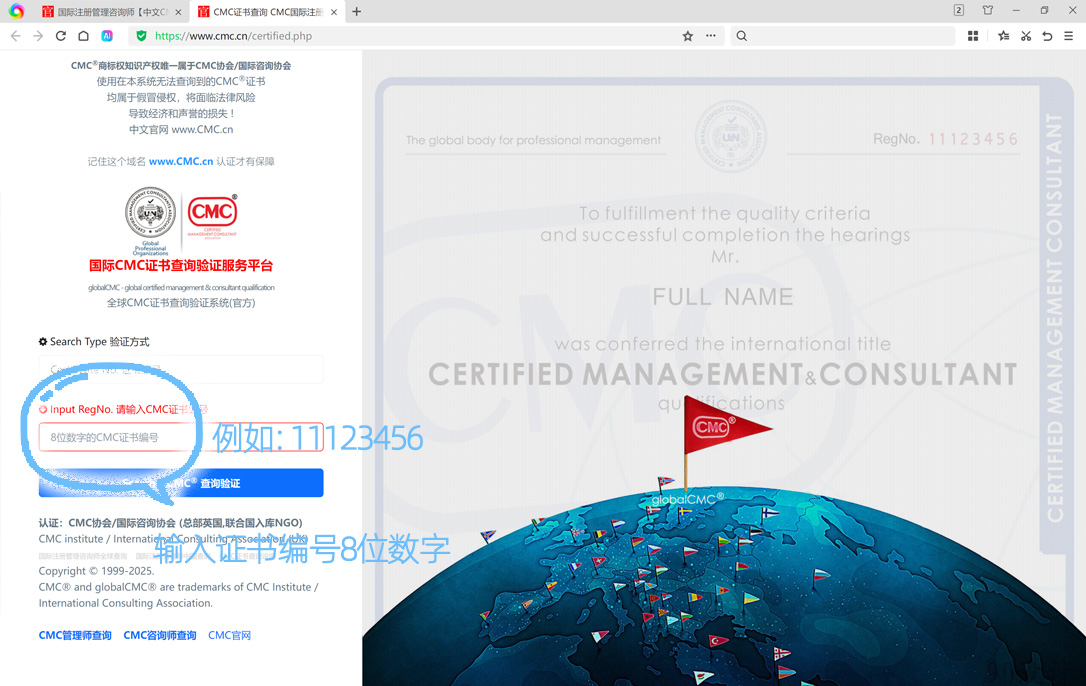Viewport: 1086px width, 686px height.
Task: Open the CMC咨询师查询 footer link
Action: pyautogui.click(x=160, y=635)
